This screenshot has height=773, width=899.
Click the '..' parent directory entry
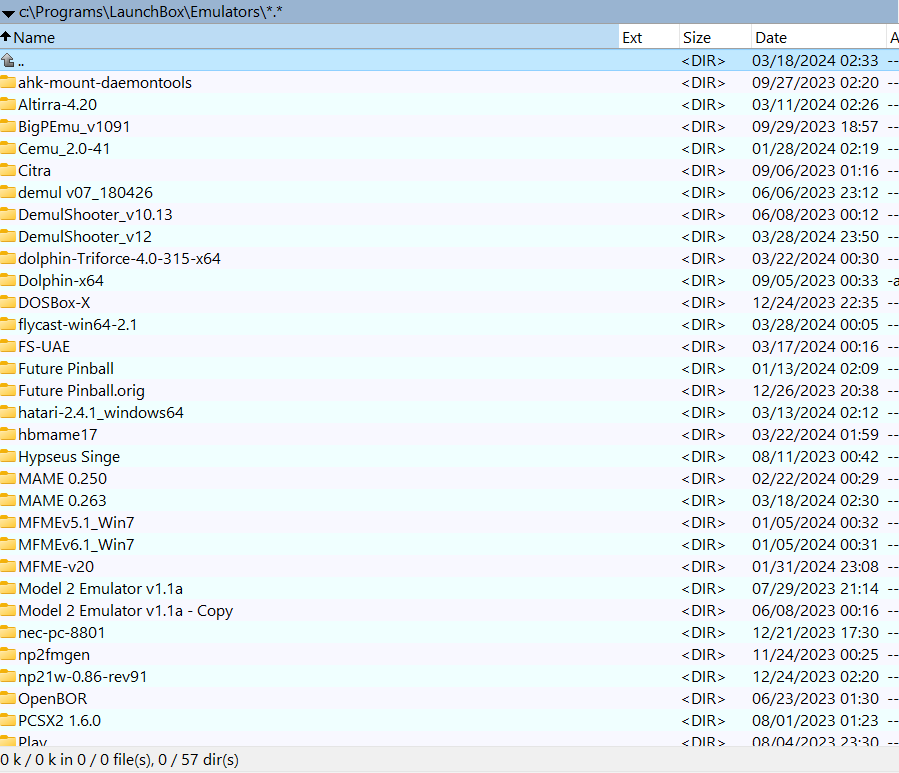coord(21,61)
